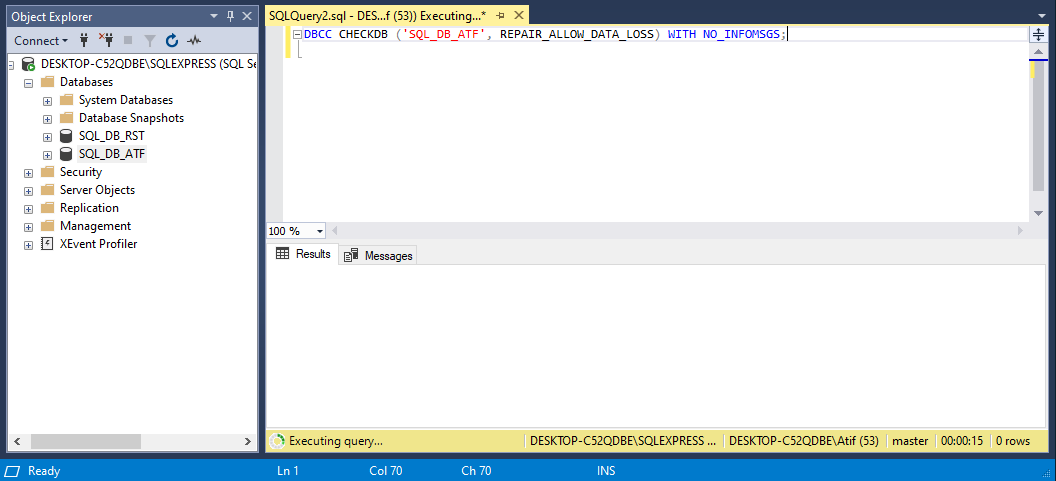
Task: Click the Stop square icon in Object Explorer
Action: coord(128,40)
